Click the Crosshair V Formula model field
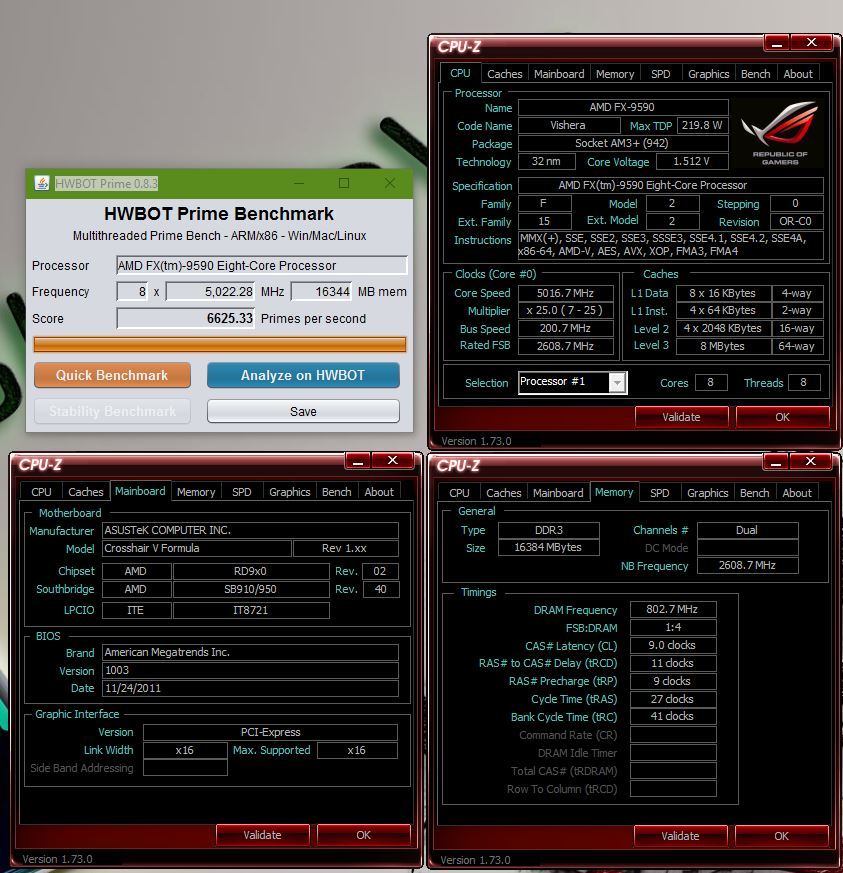The width and height of the screenshot is (843, 873). point(197,548)
